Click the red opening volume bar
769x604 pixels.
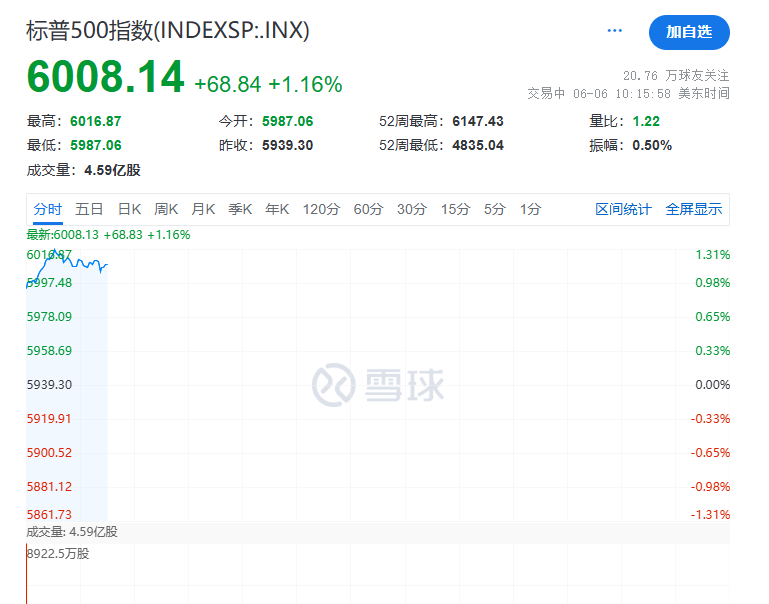tap(26, 574)
